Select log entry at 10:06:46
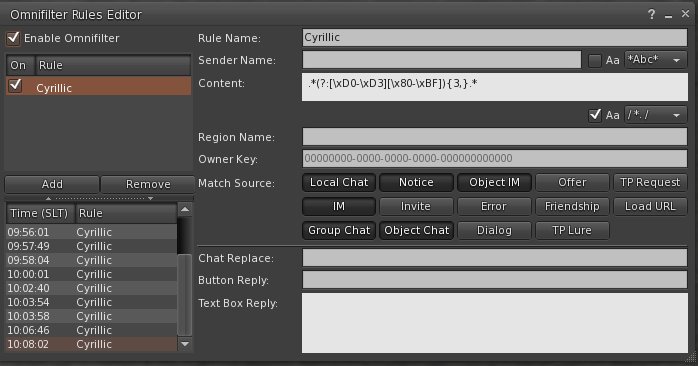The width and height of the screenshot is (698, 366). (91, 330)
